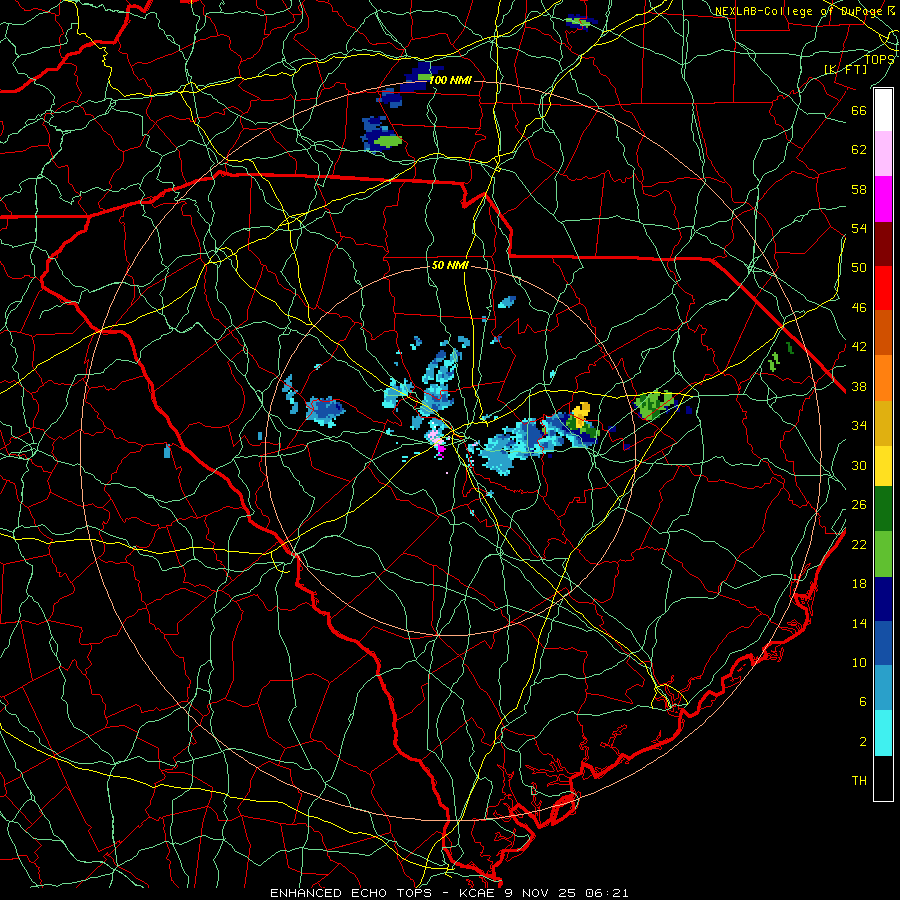Click the light green echo beside the 100 NMI label

[x=424, y=77]
